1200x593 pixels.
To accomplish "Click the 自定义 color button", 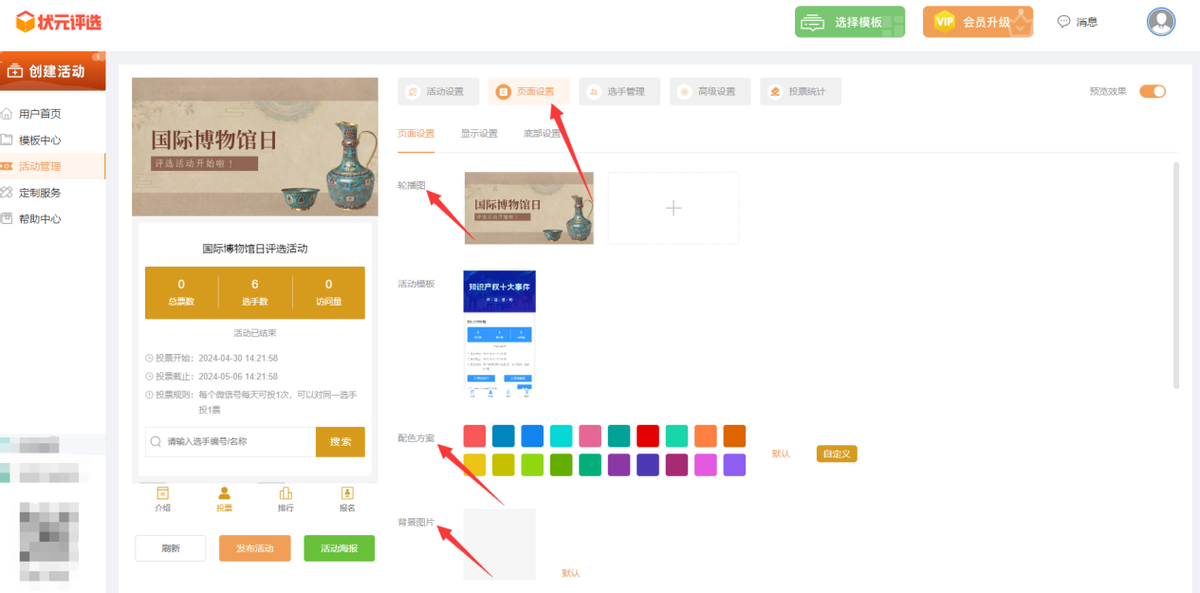I will (x=836, y=454).
